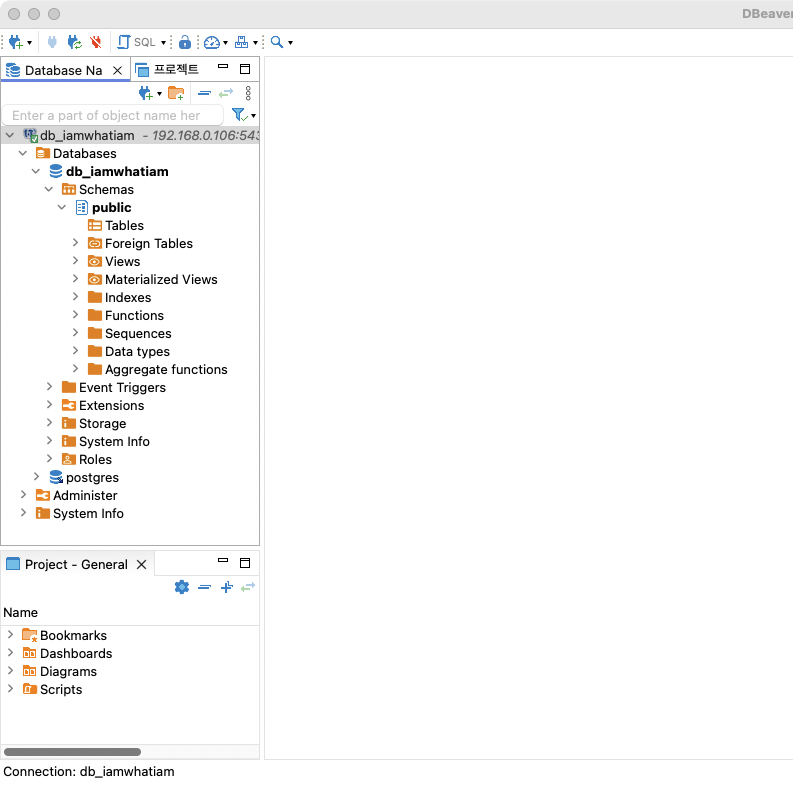Expand Aggregate functions

pyautogui.click(x=75, y=369)
